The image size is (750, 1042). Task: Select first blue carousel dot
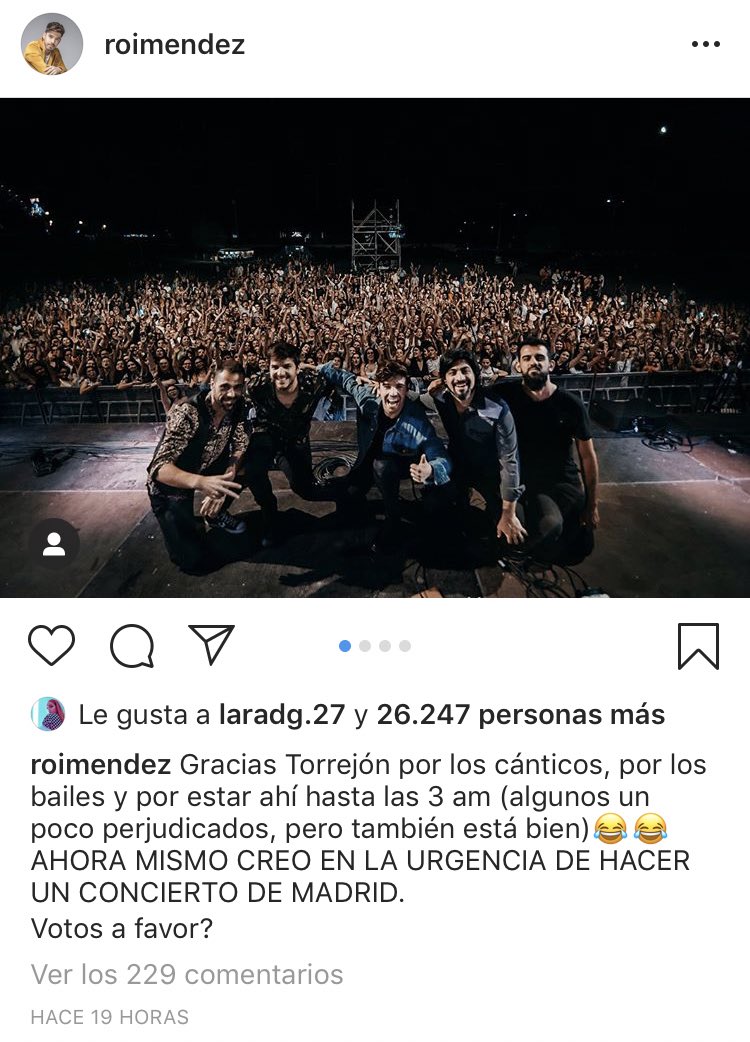pos(345,646)
